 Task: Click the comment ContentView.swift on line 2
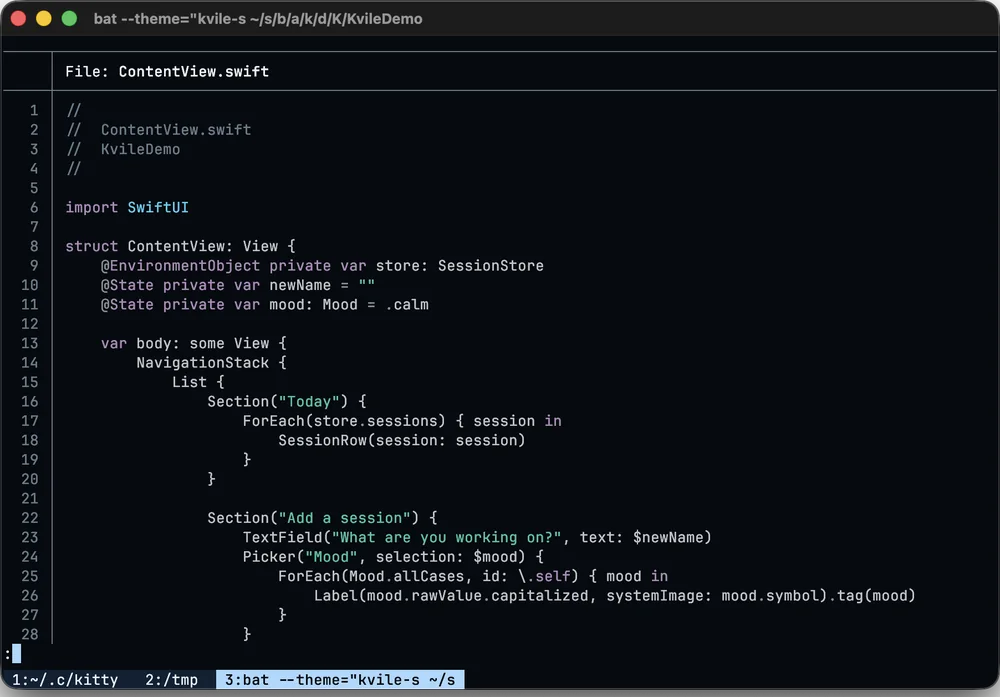[x=176, y=130]
